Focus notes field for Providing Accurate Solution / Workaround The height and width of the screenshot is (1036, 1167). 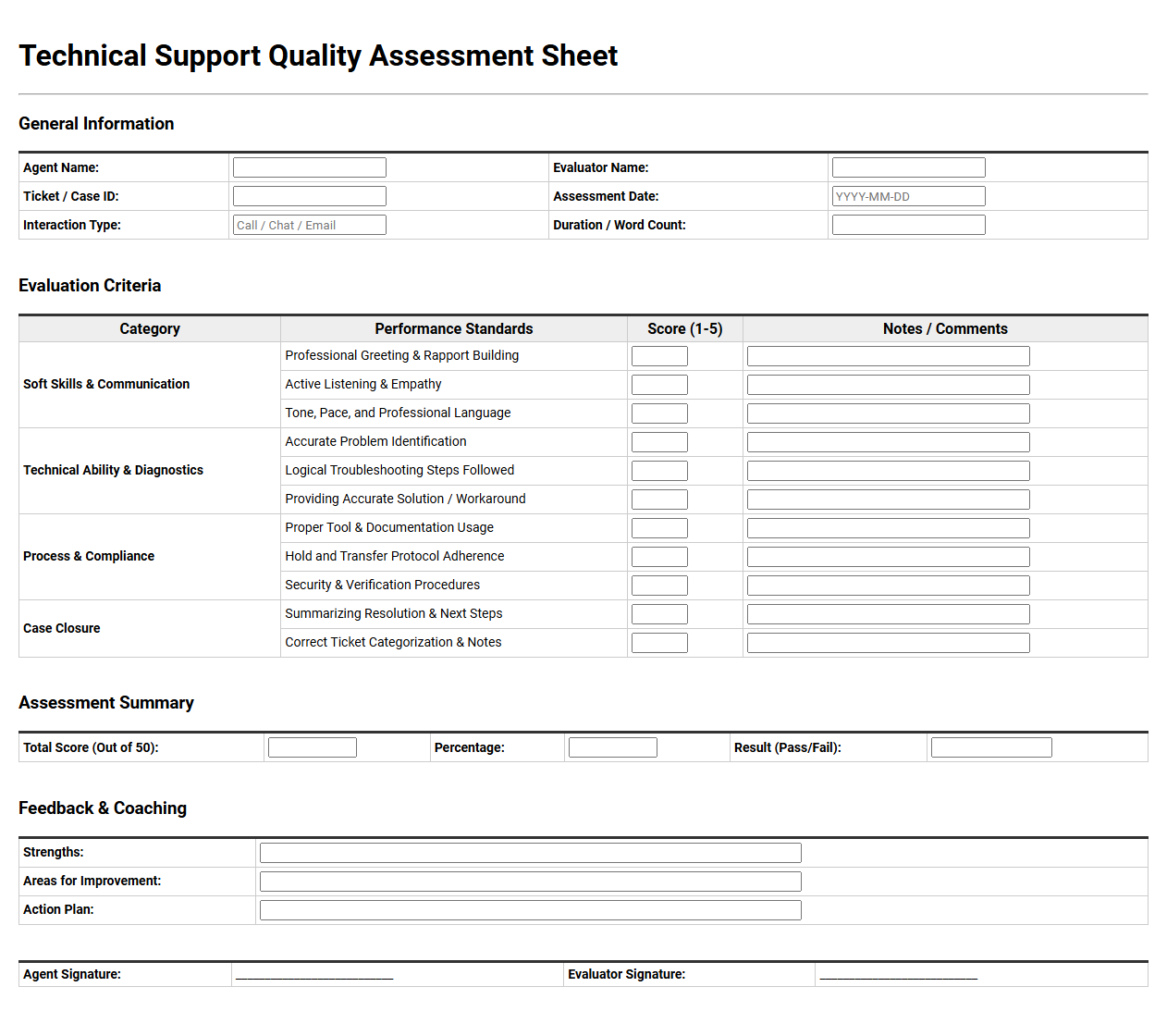point(889,499)
